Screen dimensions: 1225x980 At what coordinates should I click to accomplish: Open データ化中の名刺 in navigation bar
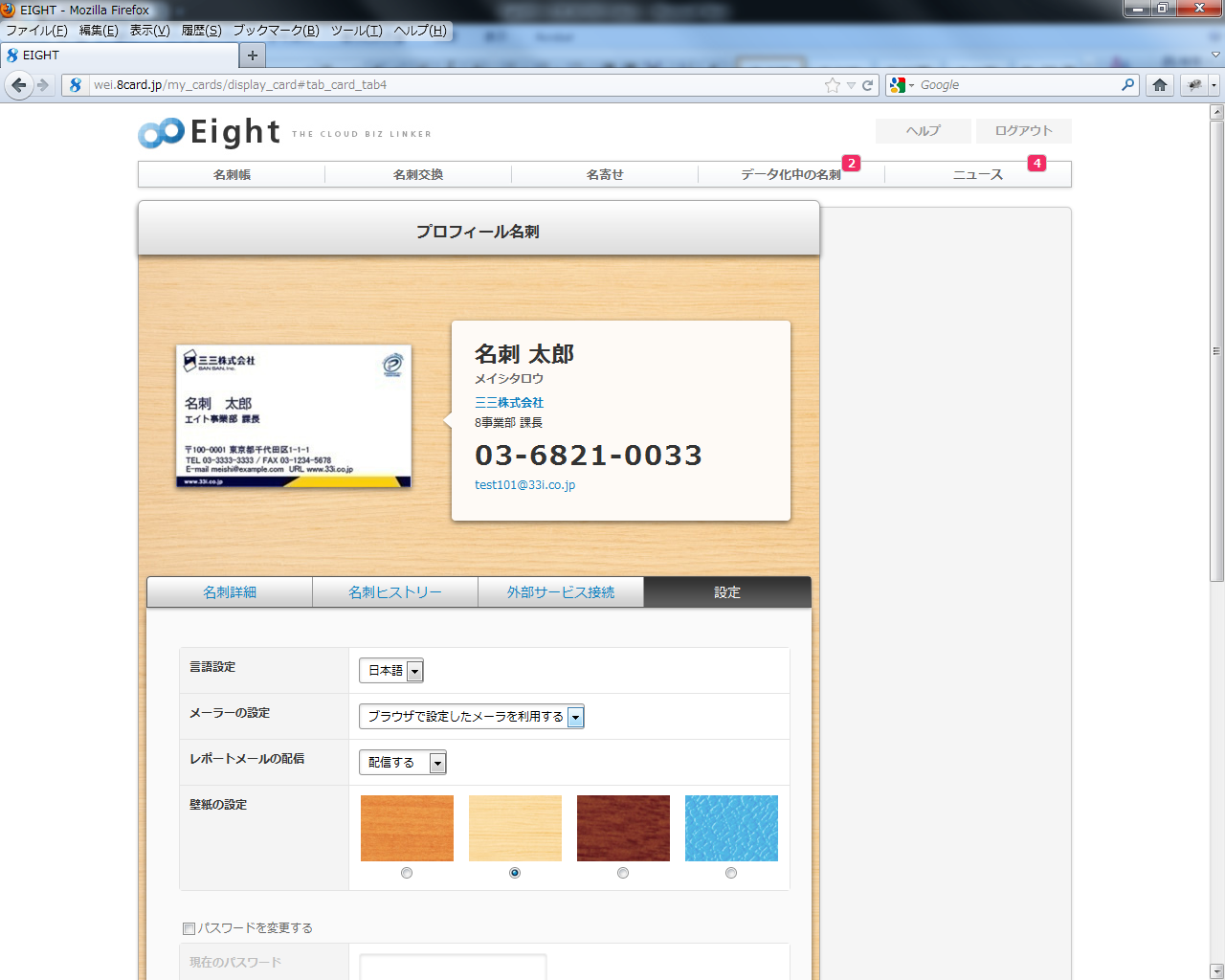pos(791,174)
